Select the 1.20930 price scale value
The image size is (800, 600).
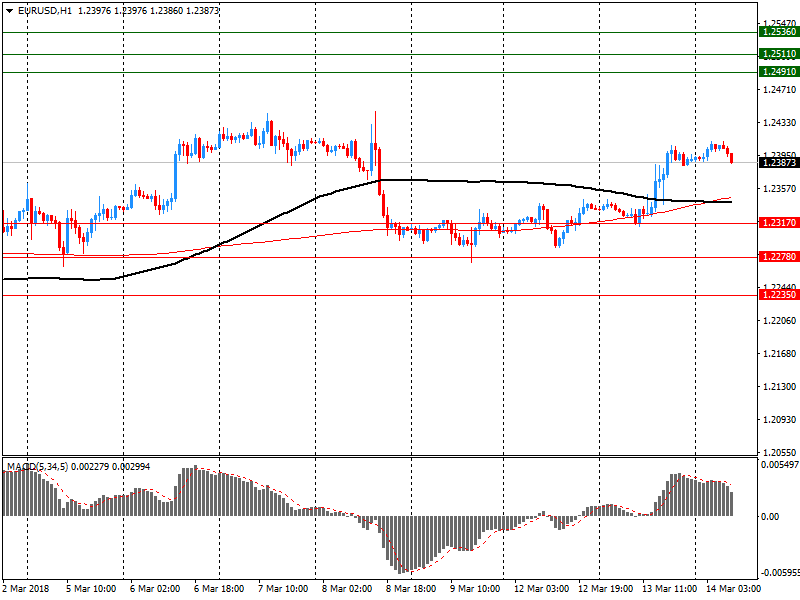coord(780,419)
